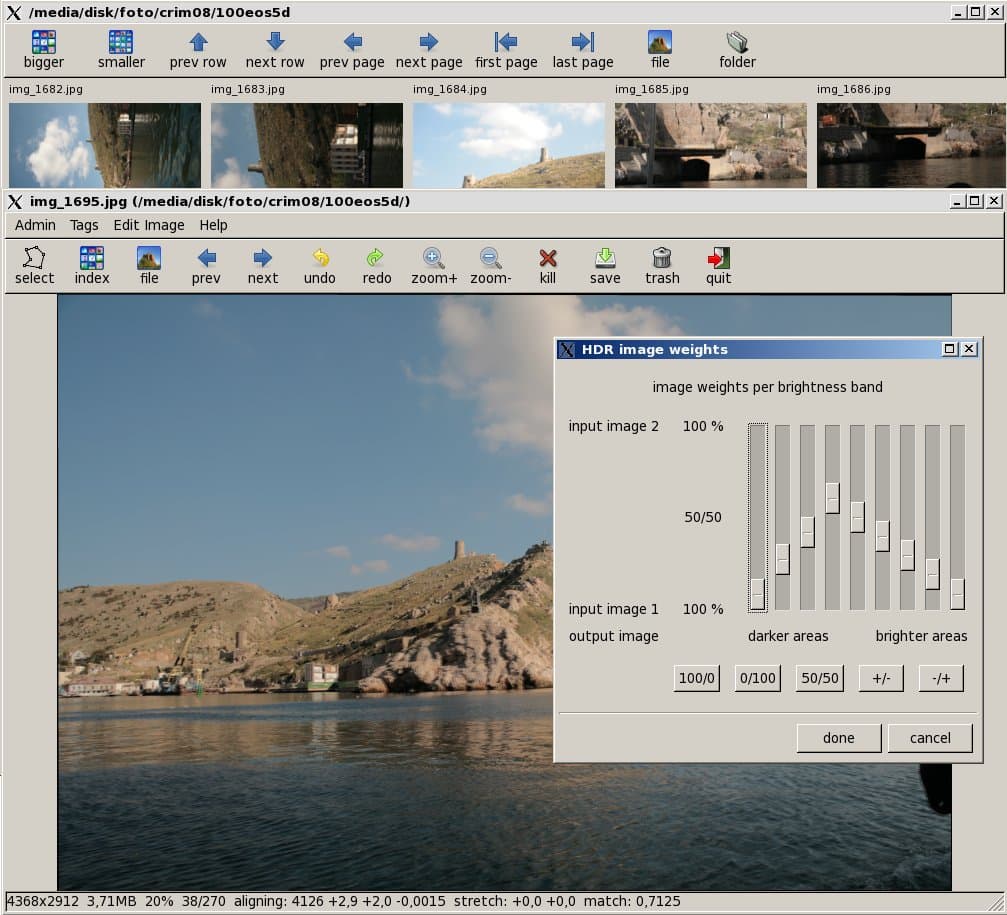Undo the last image edit
1007x915 pixels.
[x=320, y=258]
